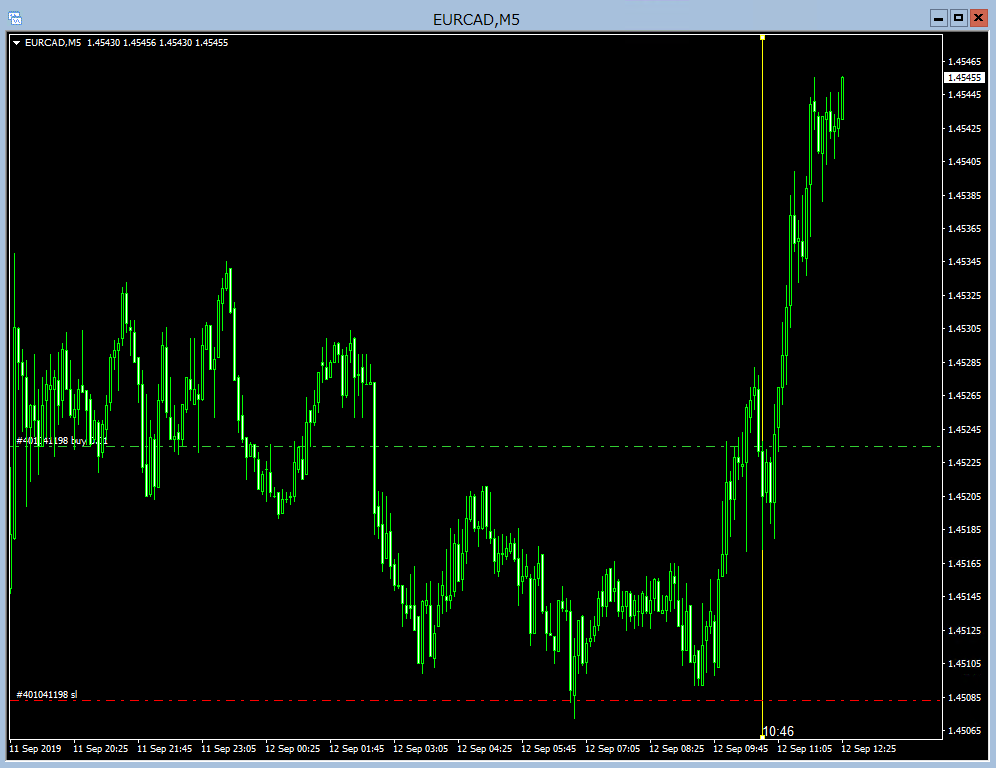Click price level 1.45305 on the scale
996x768 pixels.
coord(964,328)
